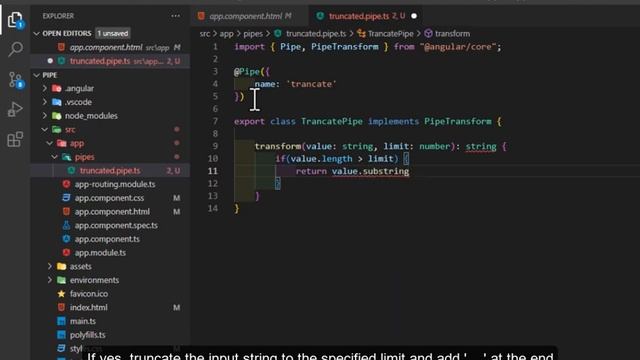This screenshot has height=360, width=640.
Task: Collapse the src folder
Action: pyautogui.click(x=45, y=129)
